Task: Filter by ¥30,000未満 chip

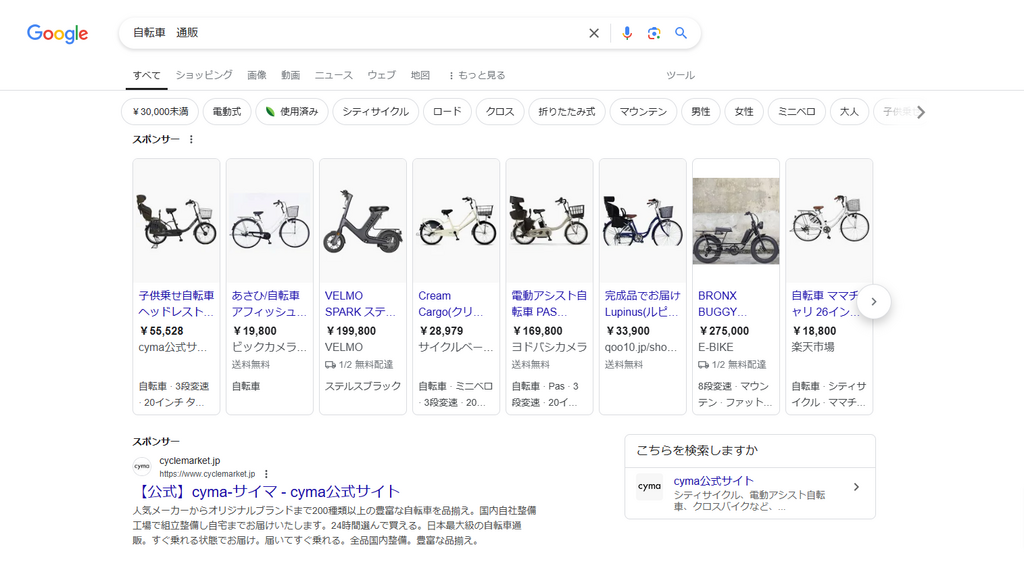Action: click(x=160, y=112)
